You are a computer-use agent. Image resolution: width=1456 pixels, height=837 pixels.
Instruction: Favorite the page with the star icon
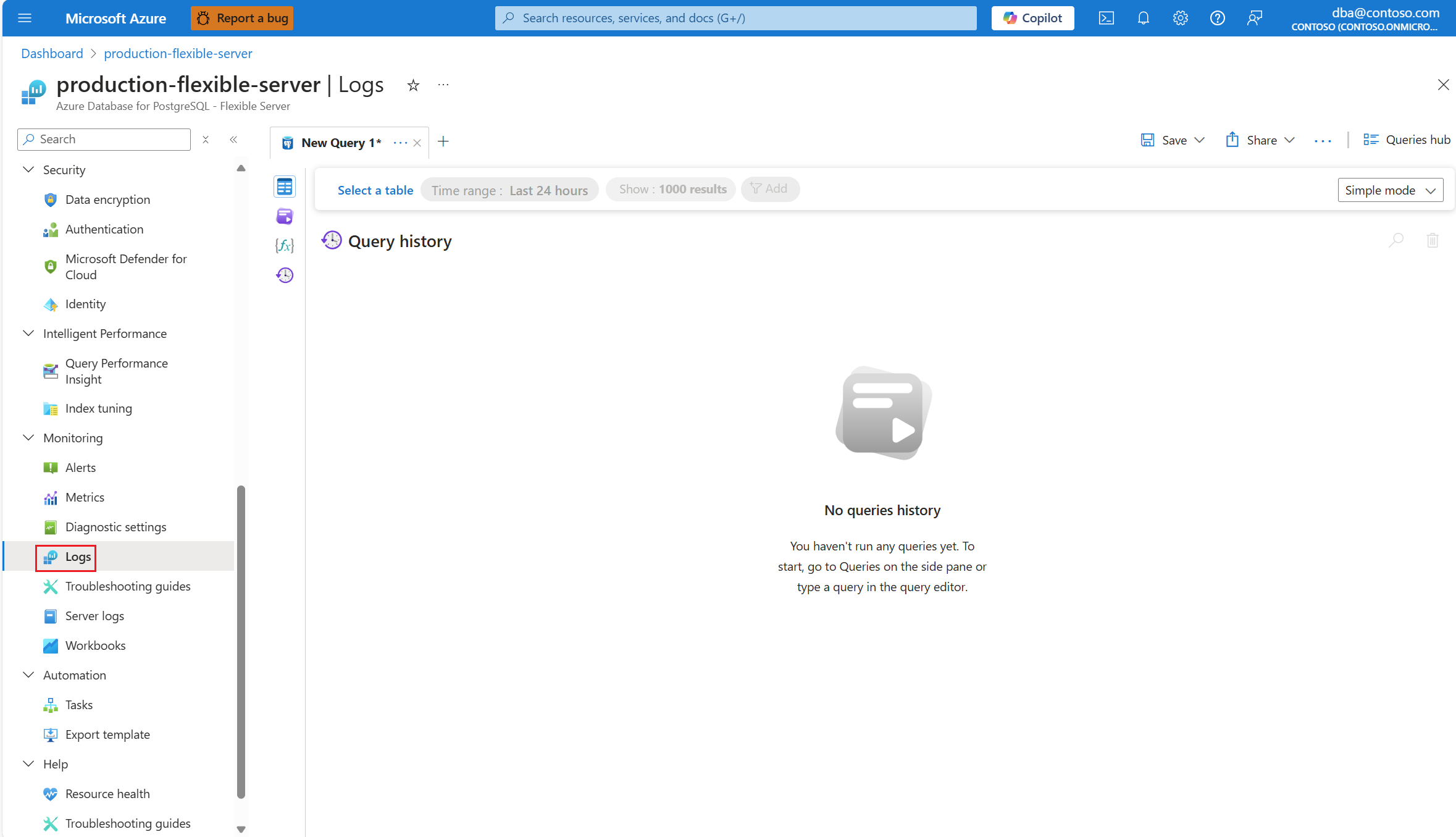pos(413,85)
